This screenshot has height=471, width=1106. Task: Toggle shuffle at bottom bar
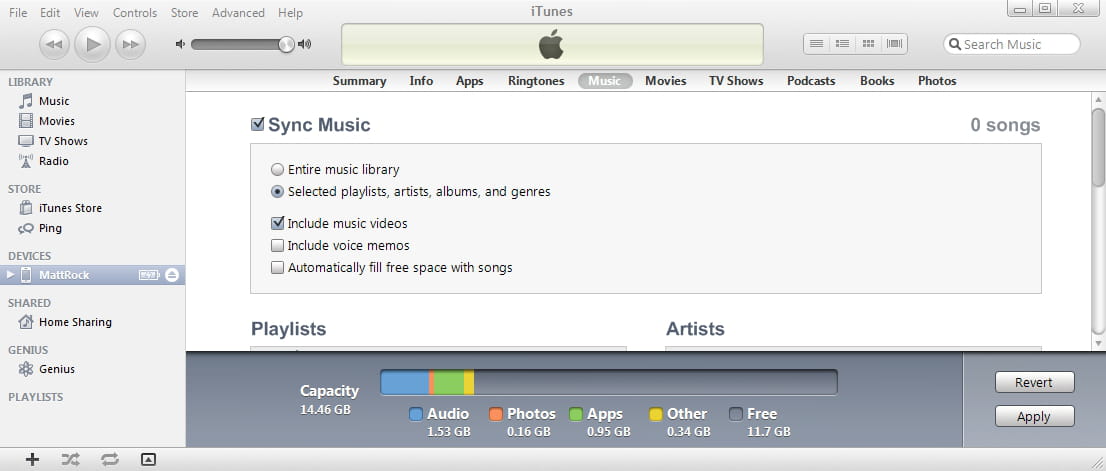(x=70, y=459)
